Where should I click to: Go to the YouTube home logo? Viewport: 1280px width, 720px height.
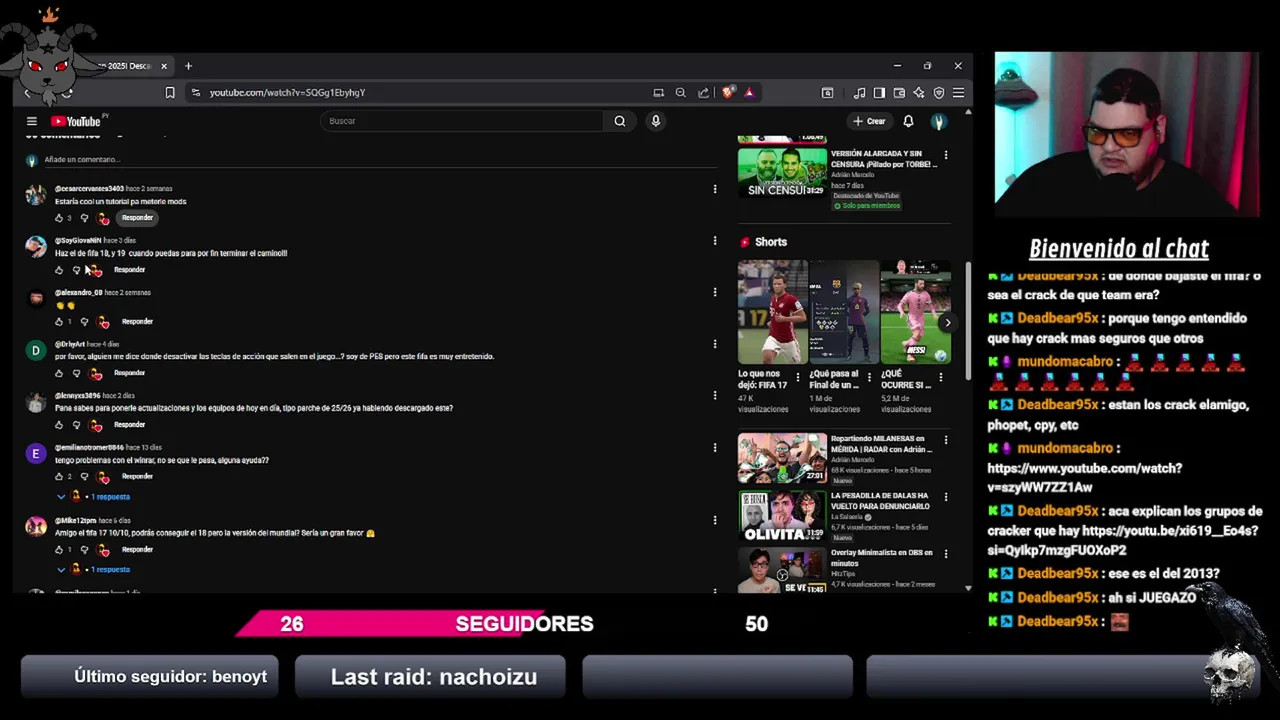76,121
